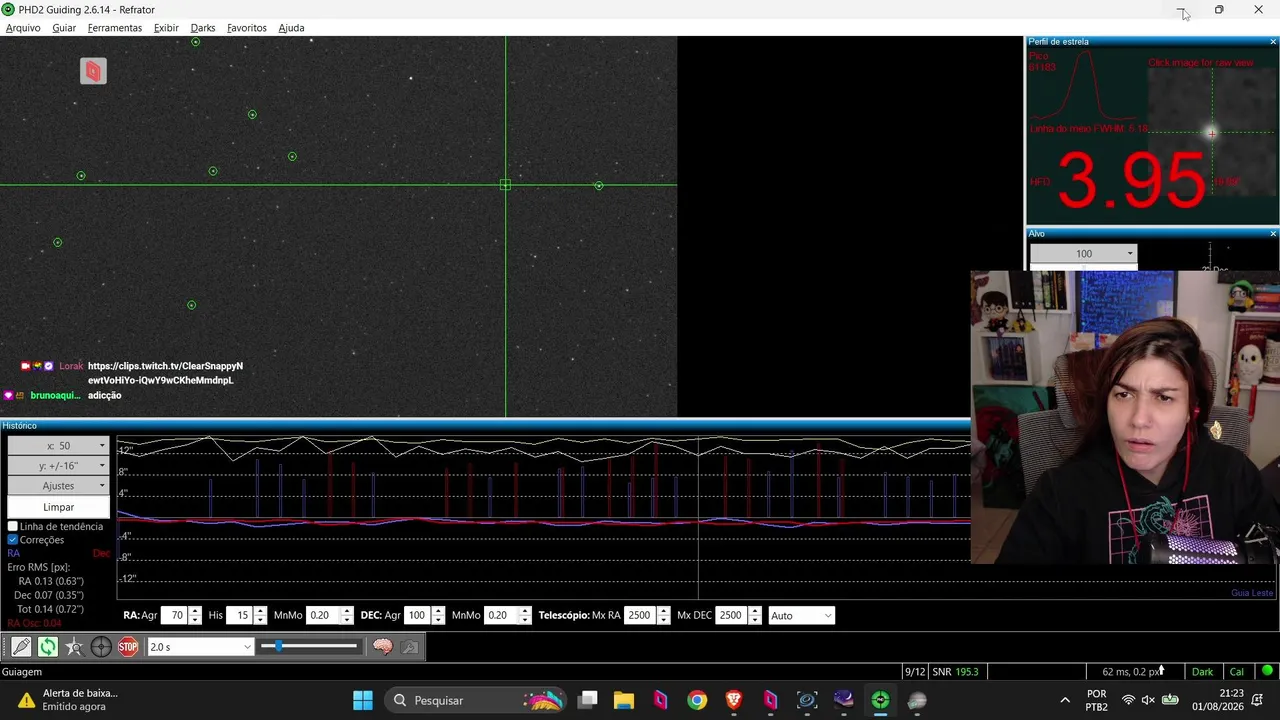Open the Ferramentas menu
The image size is (1280, 720).
click(x=115, y=28)
